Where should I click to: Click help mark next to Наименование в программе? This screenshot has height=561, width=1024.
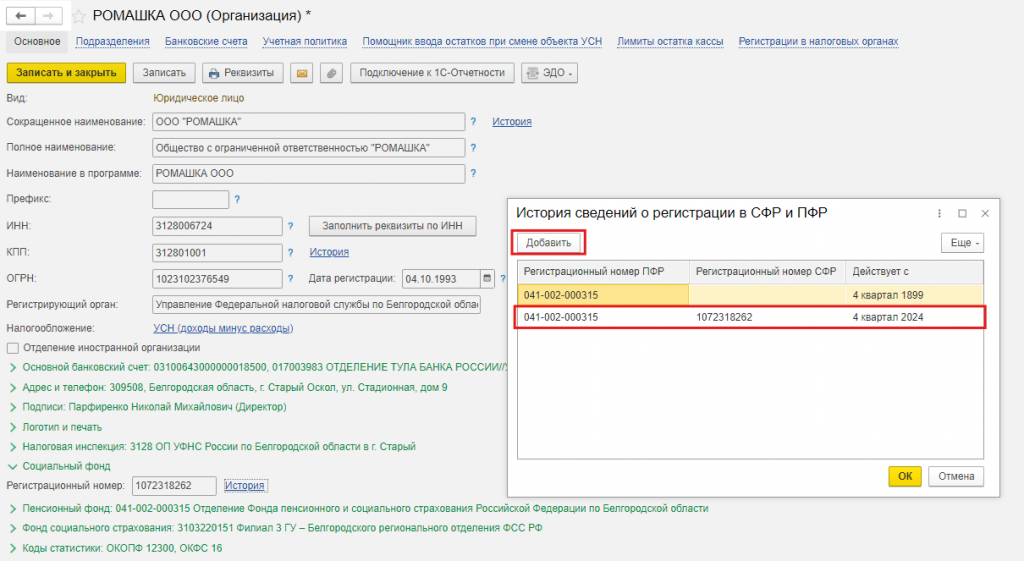tap(473, 174)
